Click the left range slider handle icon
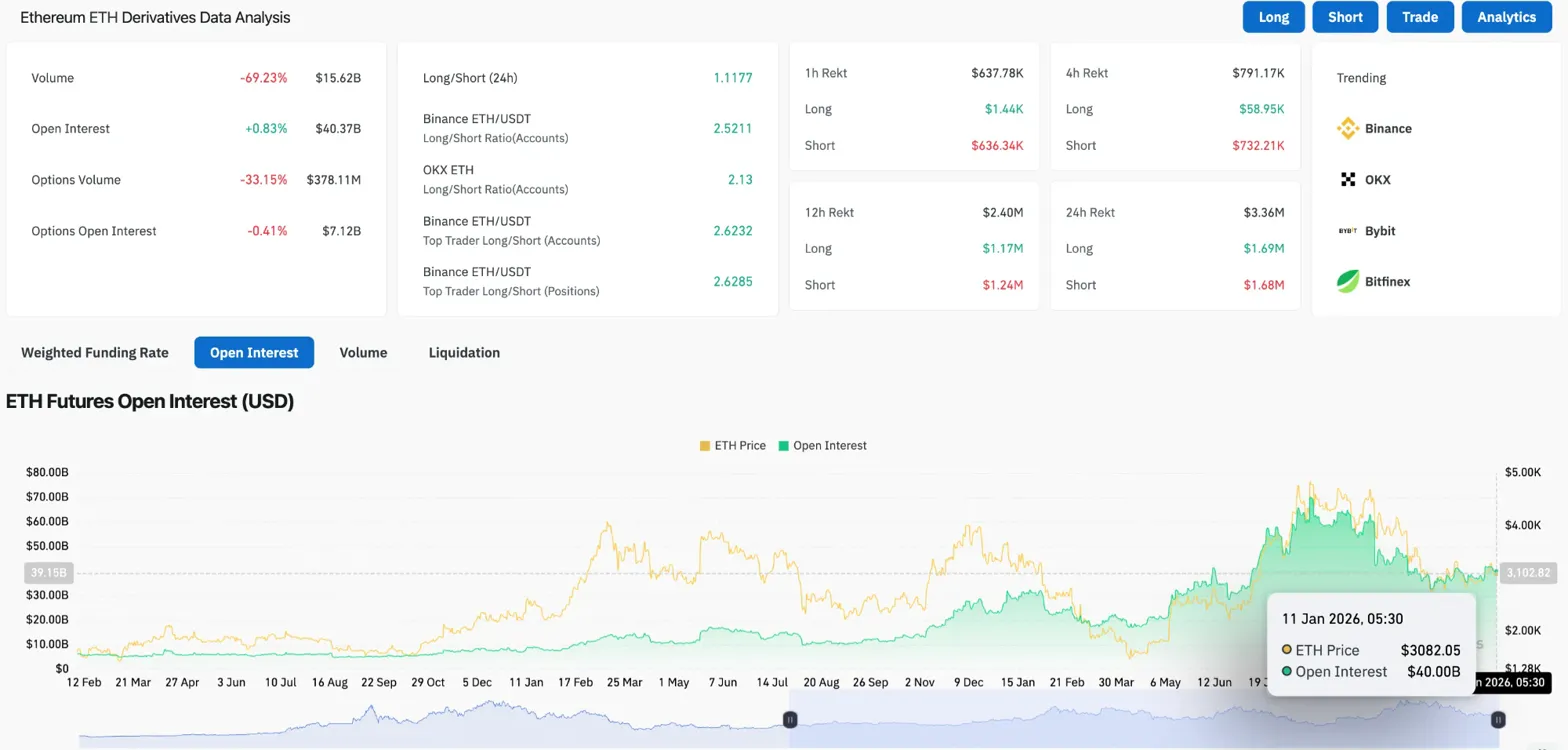1568x750 pixels. (789, 719)
